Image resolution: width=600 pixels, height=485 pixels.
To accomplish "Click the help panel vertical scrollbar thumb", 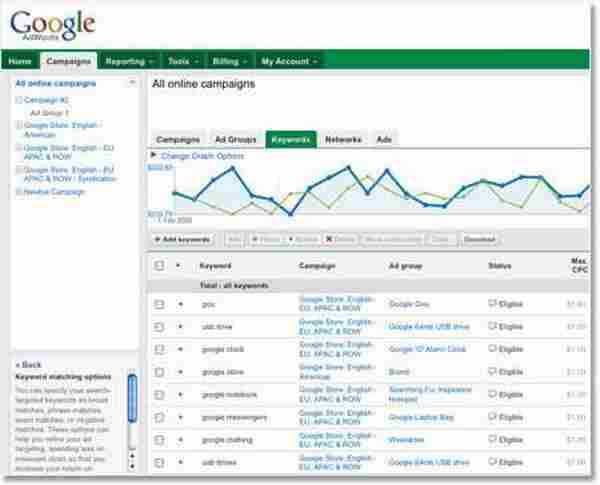I will coord(132,399).
